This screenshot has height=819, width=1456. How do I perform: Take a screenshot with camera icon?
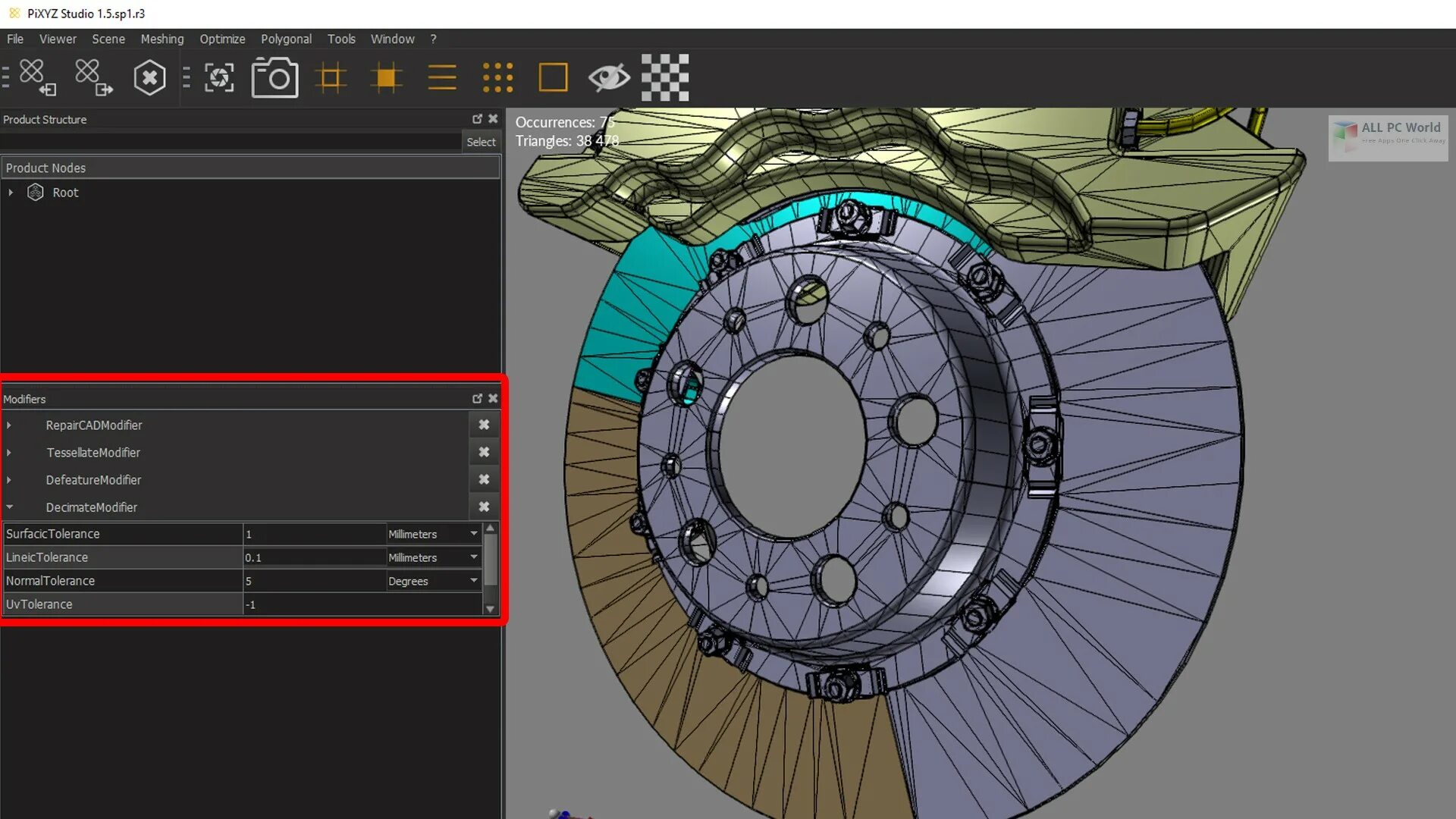(x=275, y=77)
